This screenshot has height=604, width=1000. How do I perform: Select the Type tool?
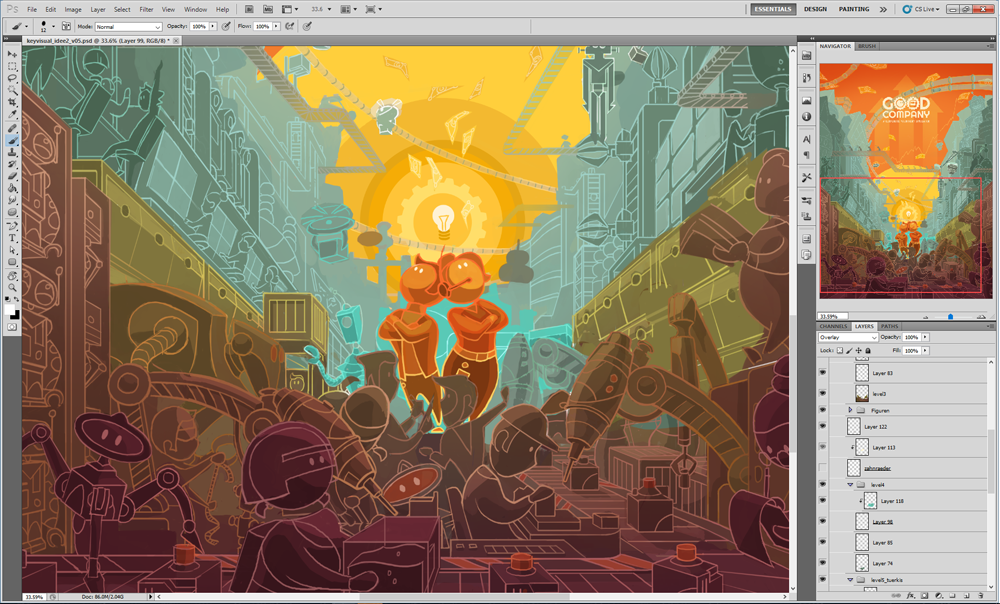point(12,238)
